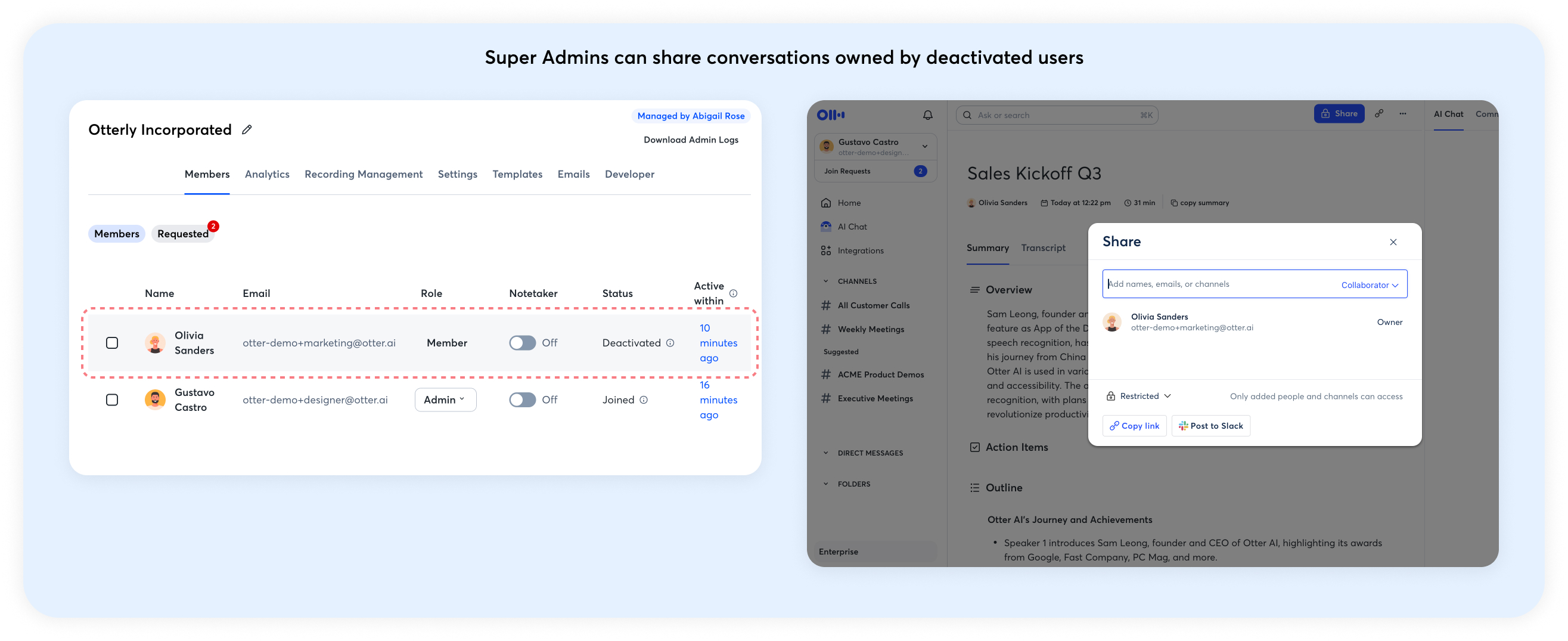Click the info icon beside Active within
Viewport: 1568px width, 641px height.
[x=733, y=293]
